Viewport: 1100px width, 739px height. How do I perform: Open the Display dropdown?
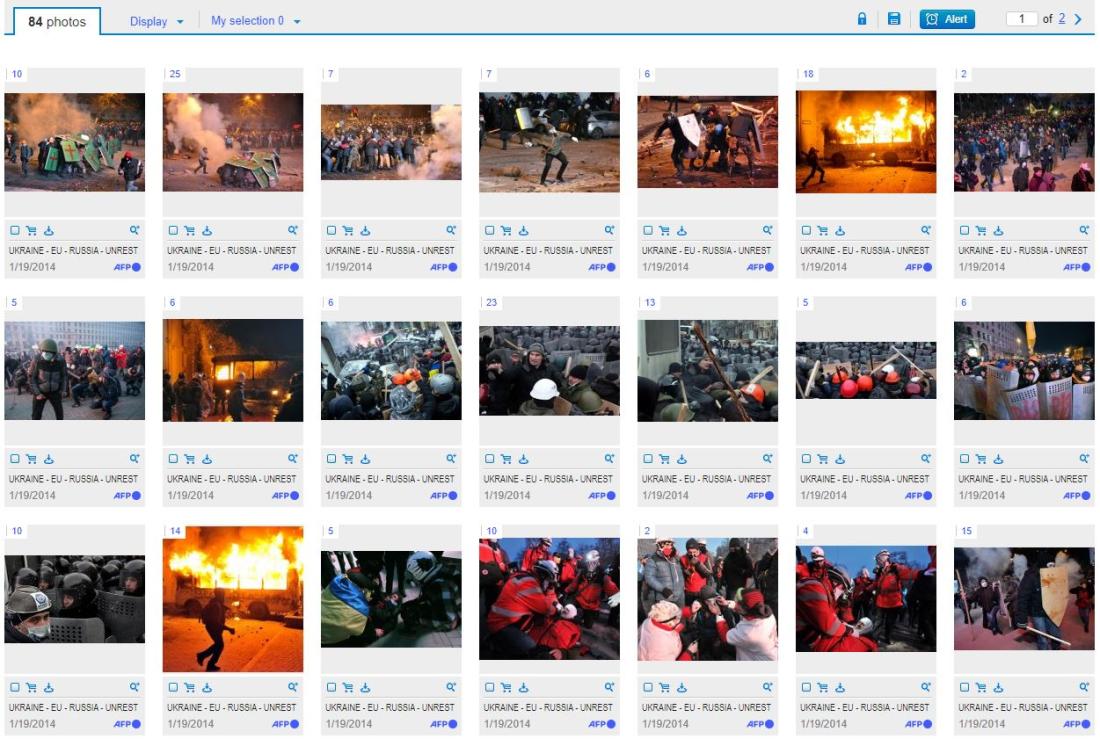click(156, 21)
